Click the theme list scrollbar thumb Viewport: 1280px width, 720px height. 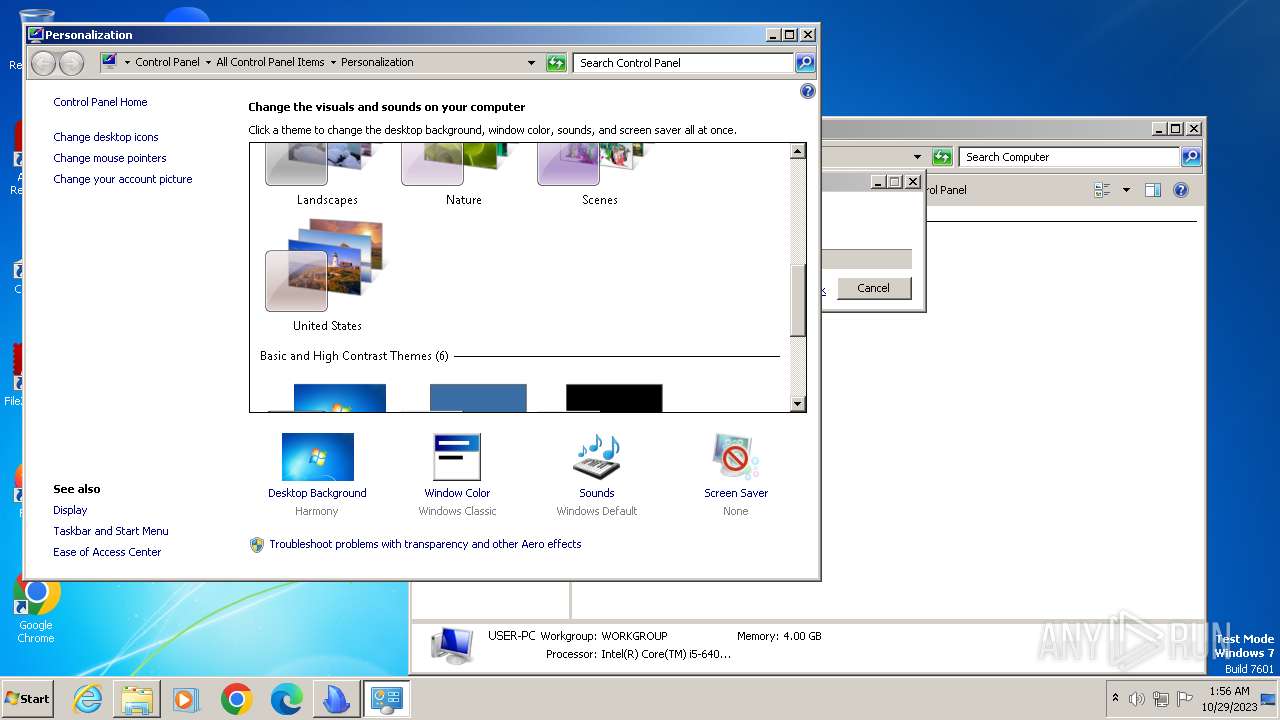(x=798, y=301)
